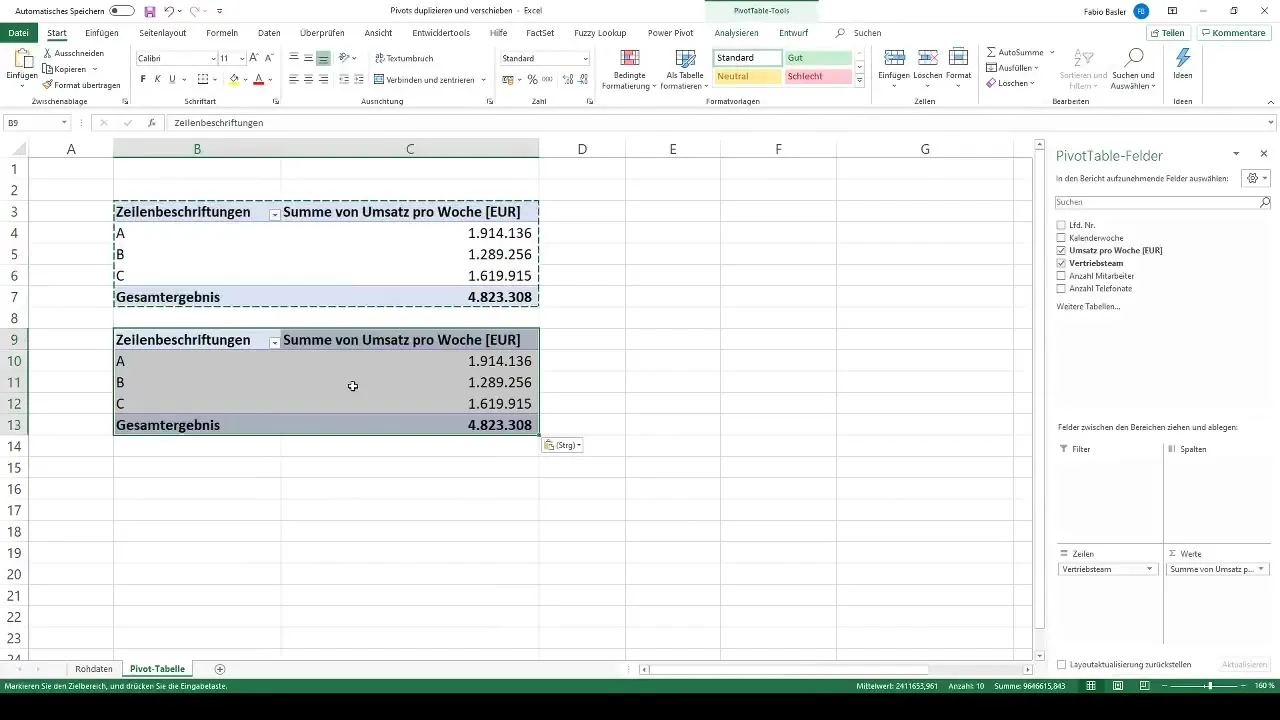Click in the PivotTable Suchen field
This screenshot has height=720, width=1280.
(1158, 202)
